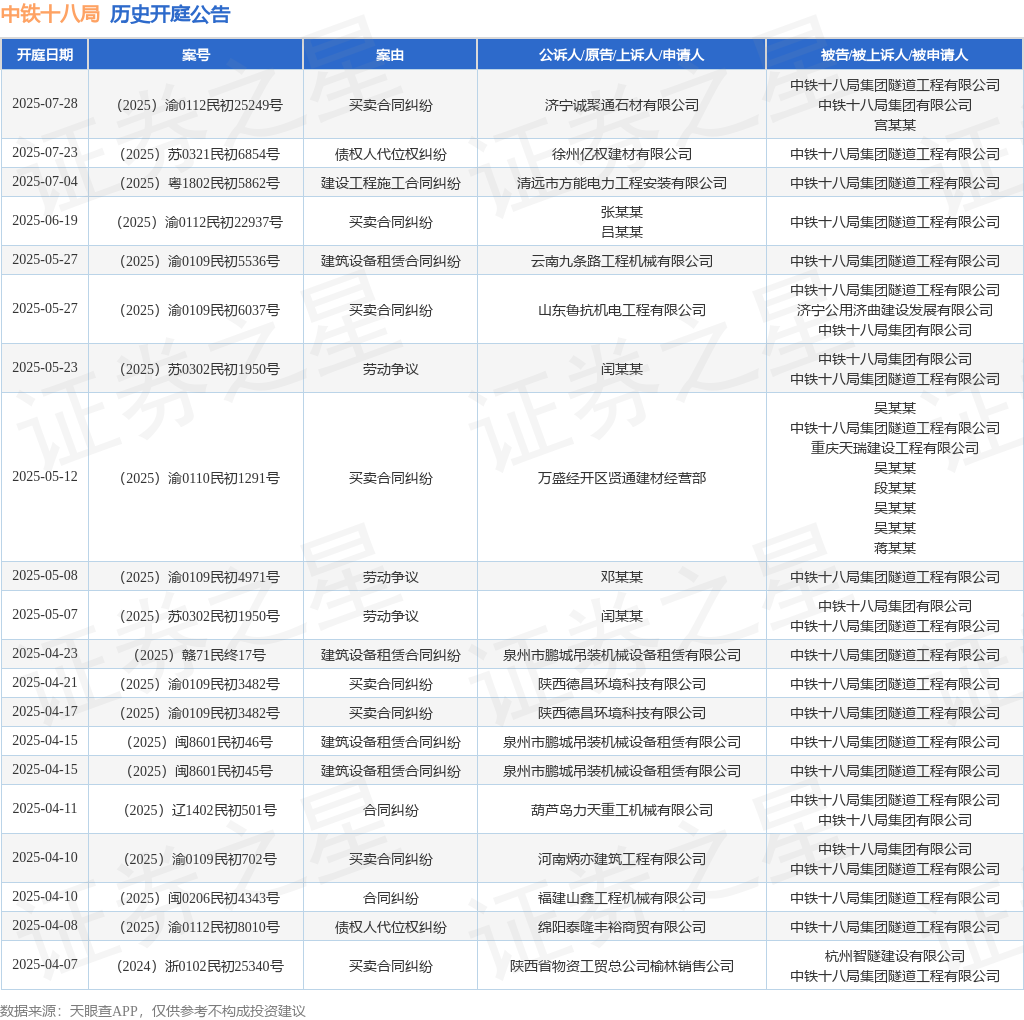Click the 中铁十八局 title text
This screenshot has width=1024, height=1020.
point(50,14)
